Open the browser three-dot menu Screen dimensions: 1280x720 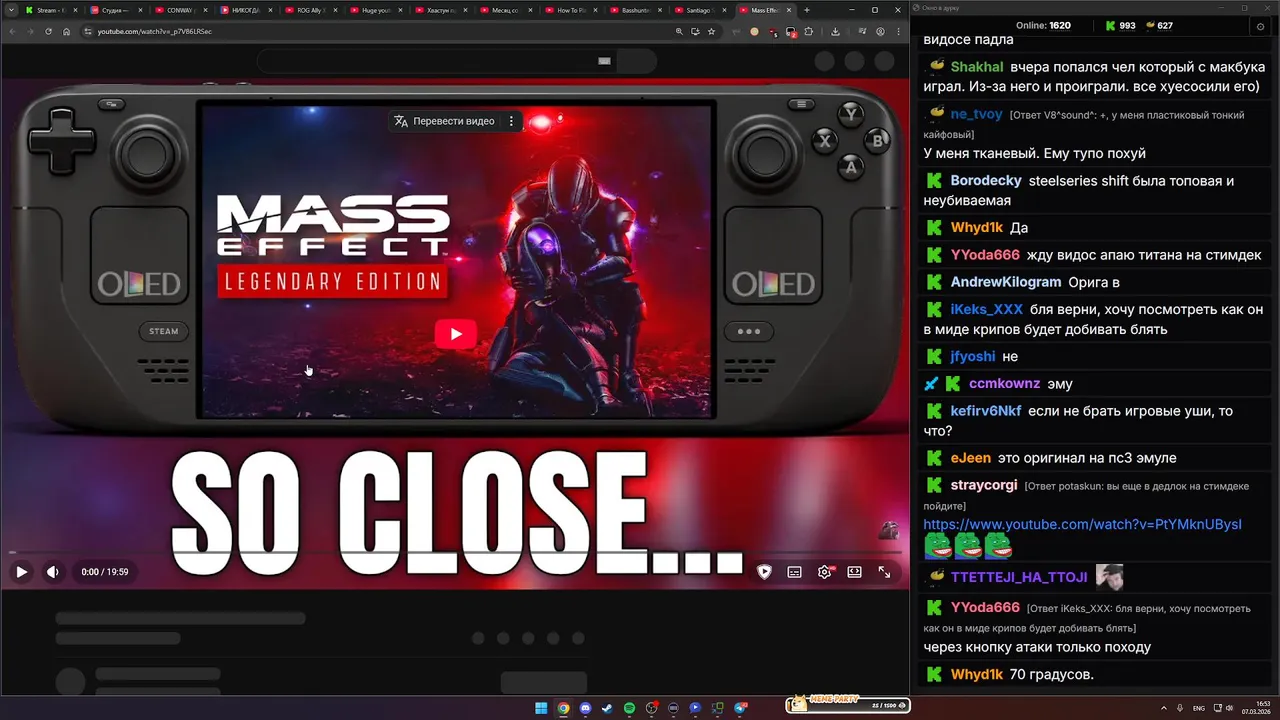[x=899, y=31]
